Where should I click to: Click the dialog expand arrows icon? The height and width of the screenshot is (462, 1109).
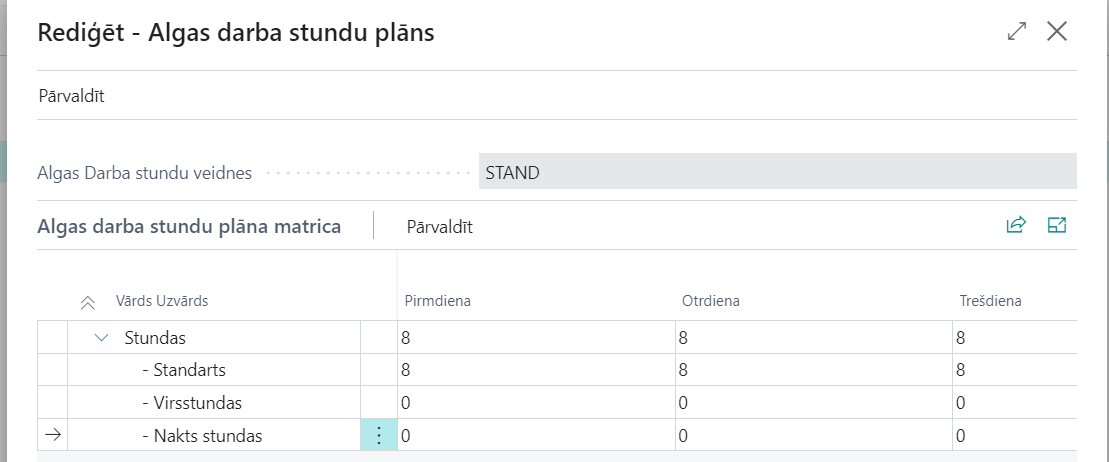tap(1017, 32)
